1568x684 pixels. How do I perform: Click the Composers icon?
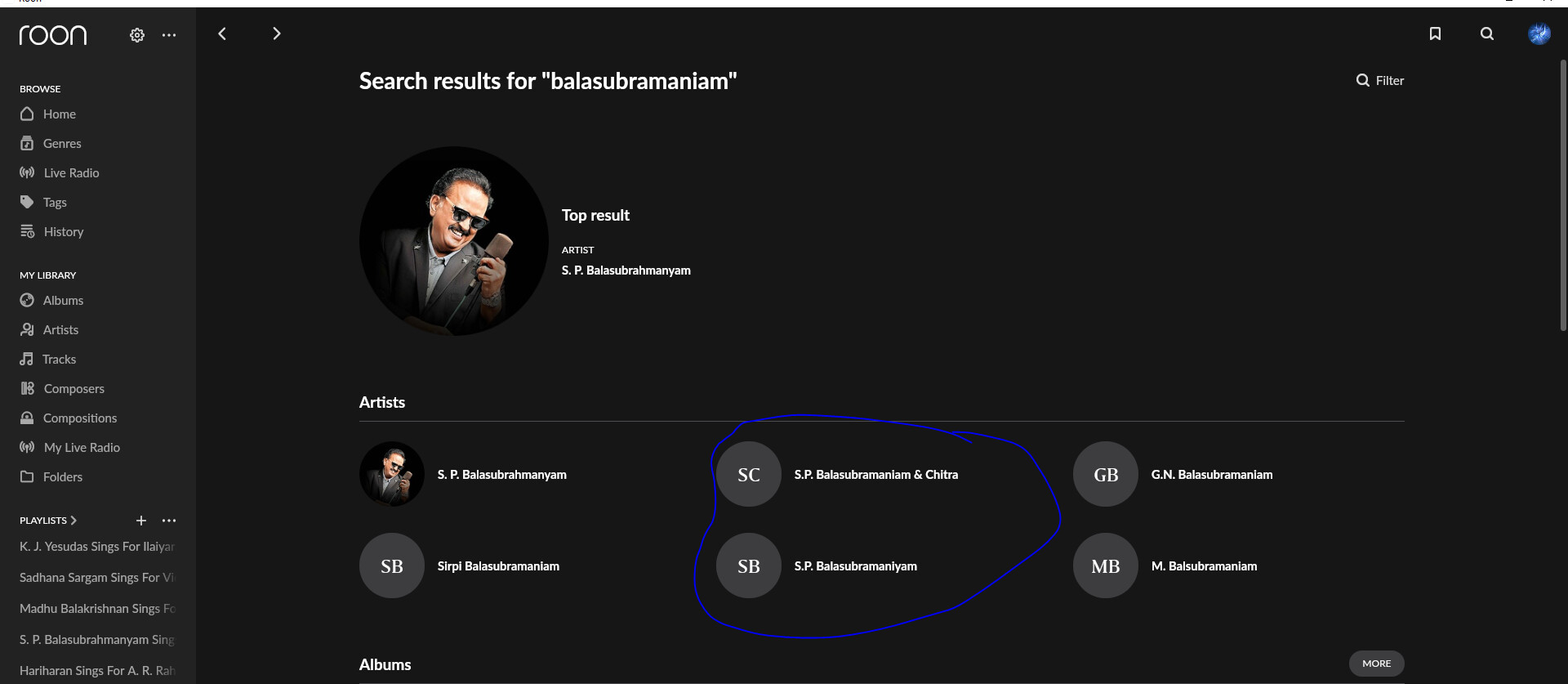click(27, 388)
